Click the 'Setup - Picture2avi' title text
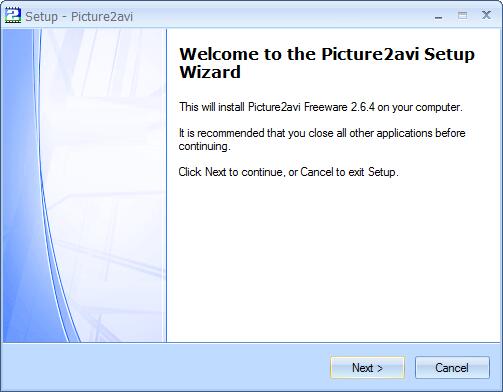The height and width of the screenshot is (392, 503). click(x=79, y=17)
